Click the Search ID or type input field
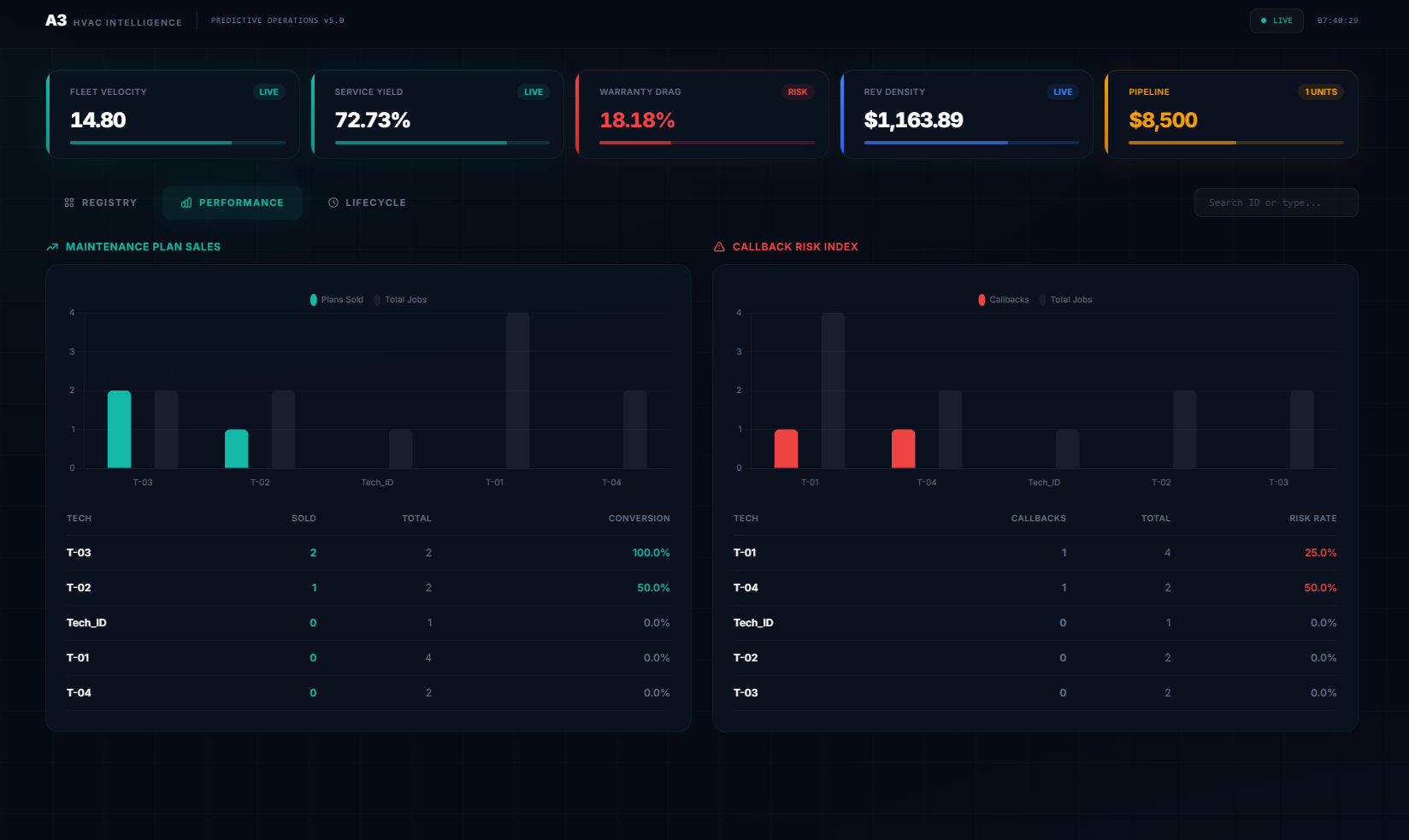The image size is (1409, 840). [1276, 202]
